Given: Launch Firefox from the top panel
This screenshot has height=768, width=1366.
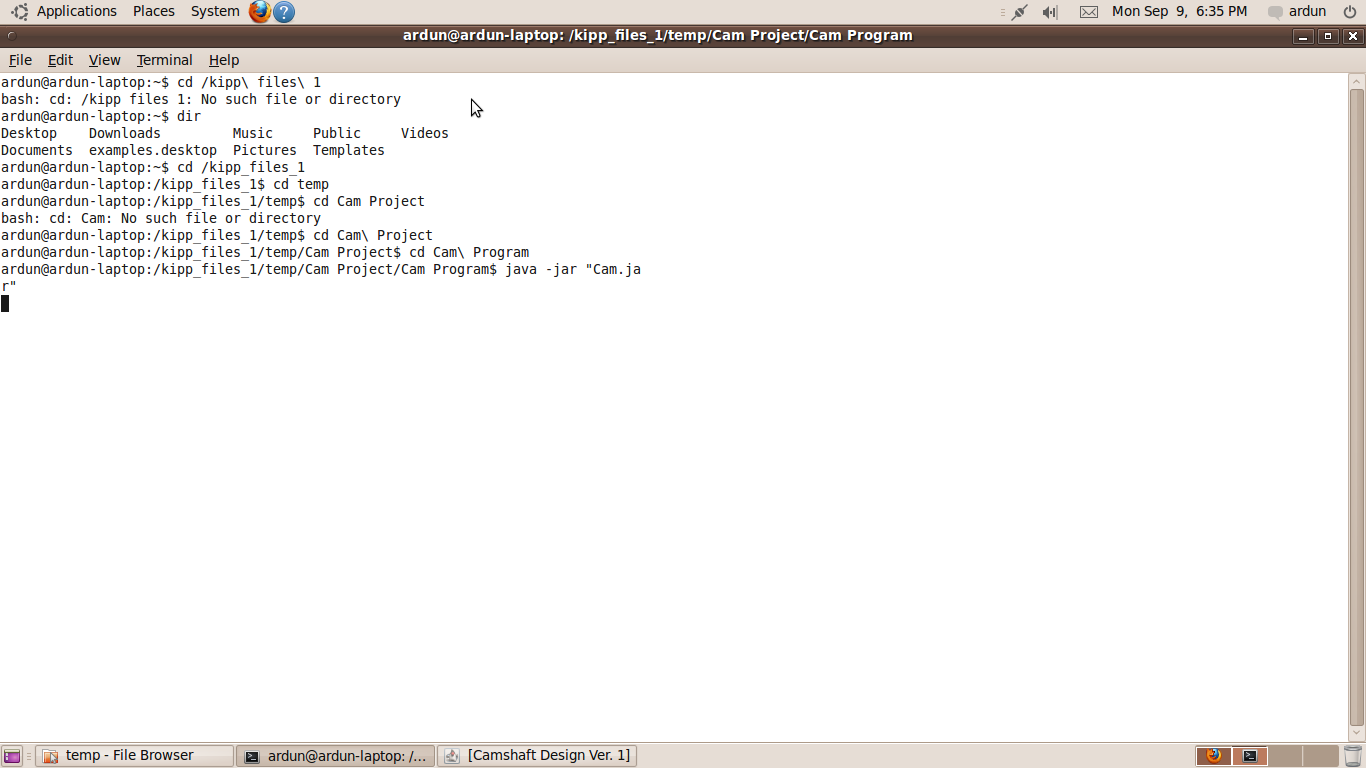Looking at the screenshot, I should [260, 12].
